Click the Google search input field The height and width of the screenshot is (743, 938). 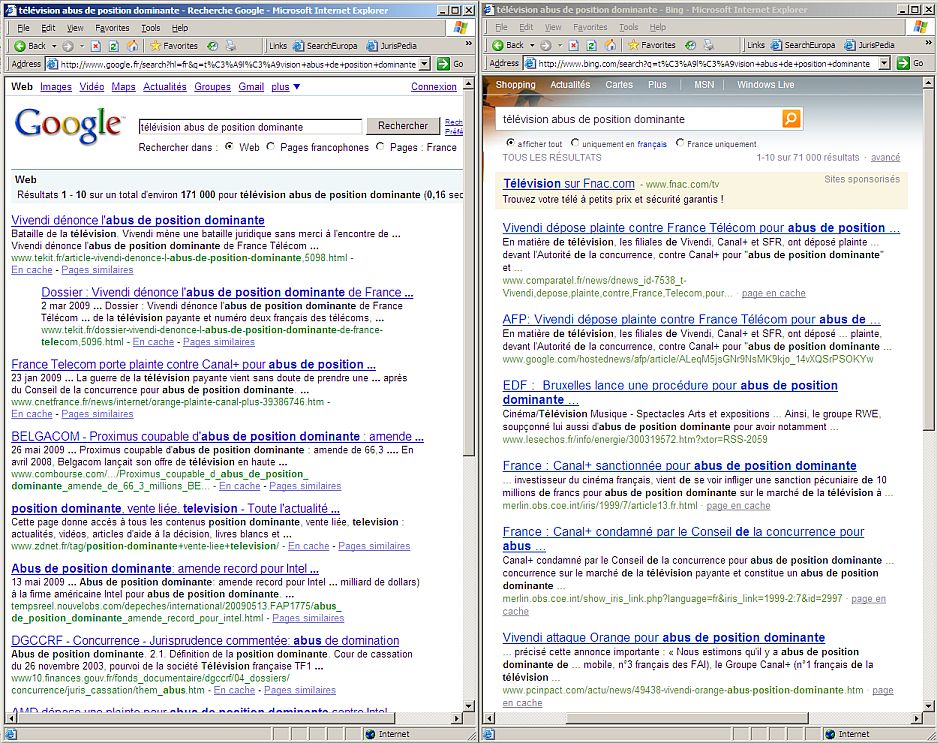250,127
